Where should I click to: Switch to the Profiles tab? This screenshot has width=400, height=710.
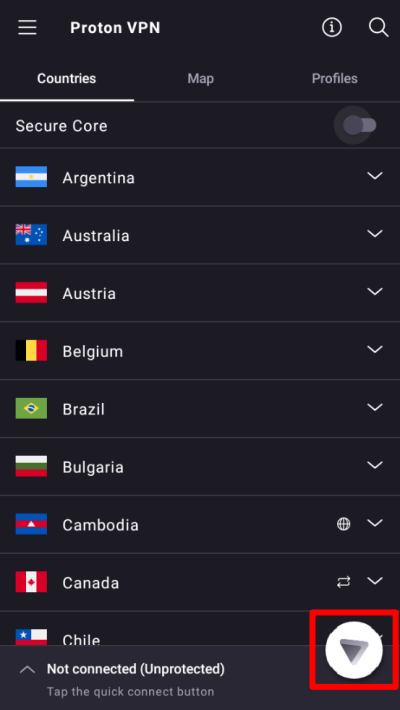point(334,78)
